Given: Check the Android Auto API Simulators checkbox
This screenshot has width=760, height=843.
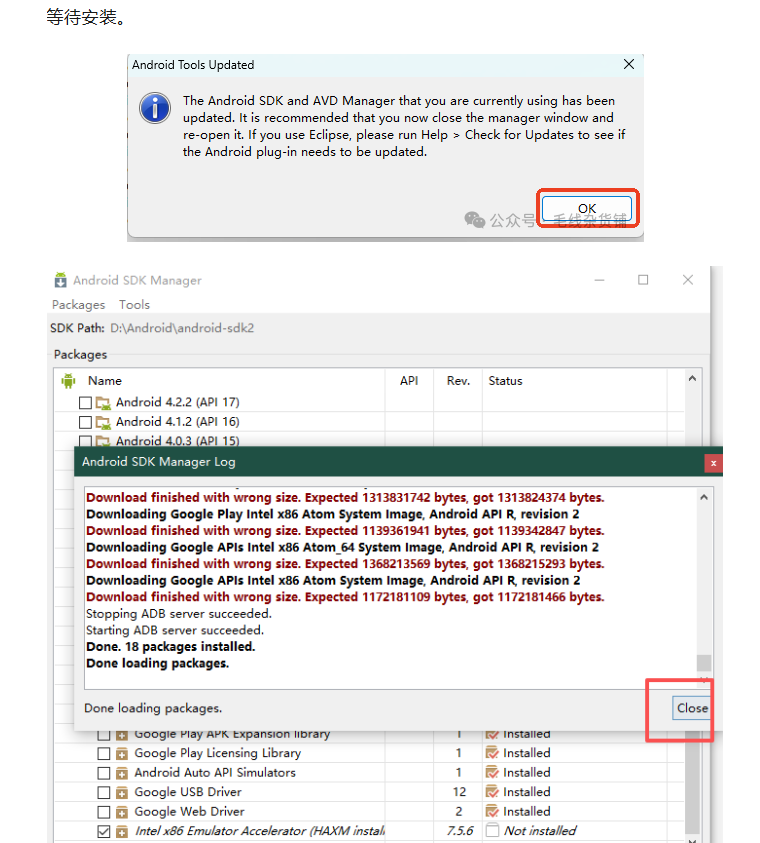Looking at the screenshot, I should pos(104,773).
